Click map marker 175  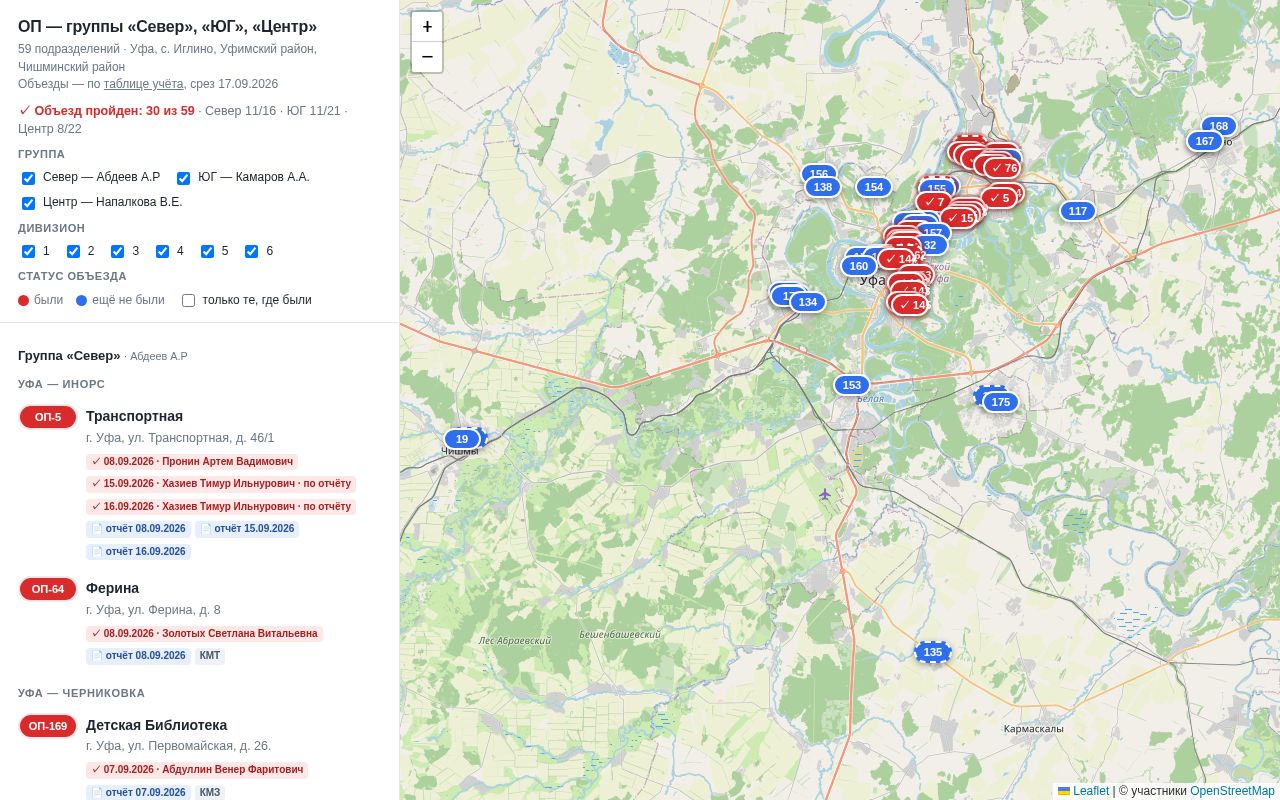[x=1001, y=402]
